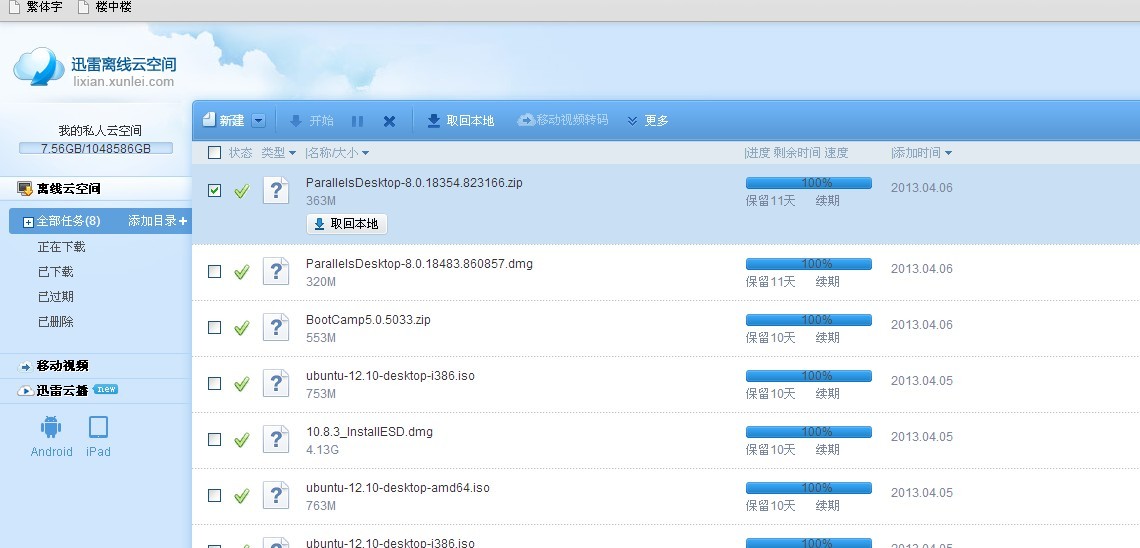Expand the 更多 menu in the toolbar
This screenshot has width=1140, height=548.
pos(648,121)
